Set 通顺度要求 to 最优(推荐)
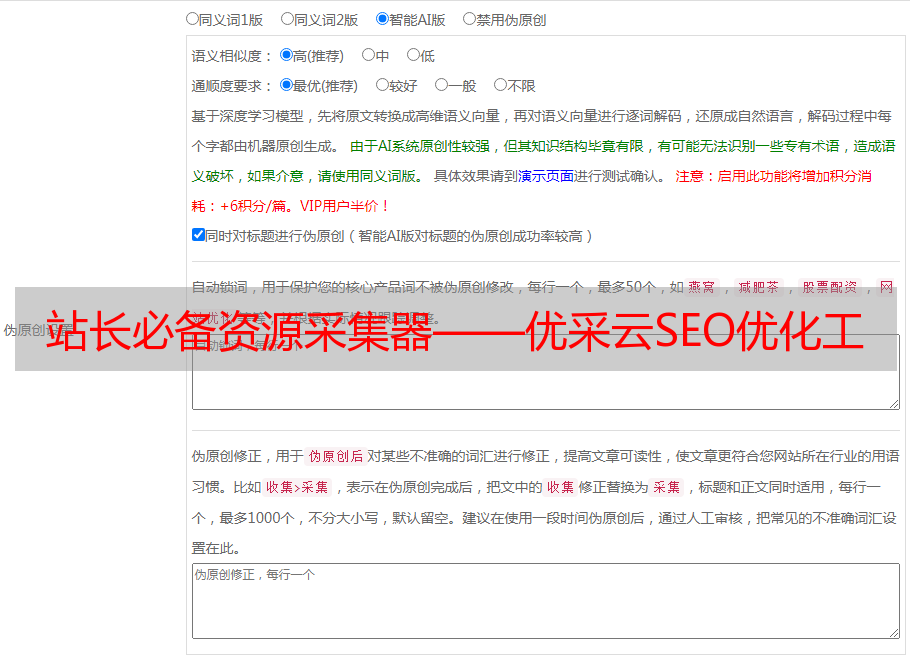 click(x=286, y=85)
